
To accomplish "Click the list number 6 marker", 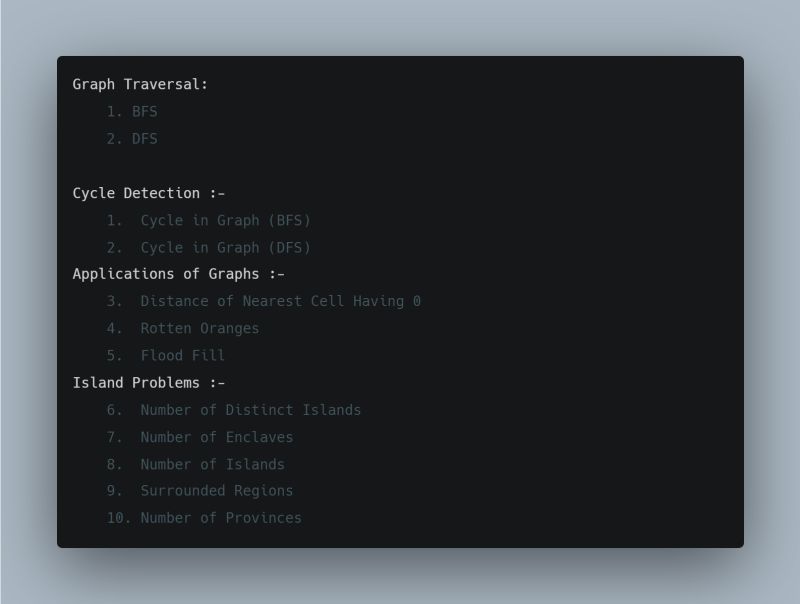I will [x=114, y=410].
